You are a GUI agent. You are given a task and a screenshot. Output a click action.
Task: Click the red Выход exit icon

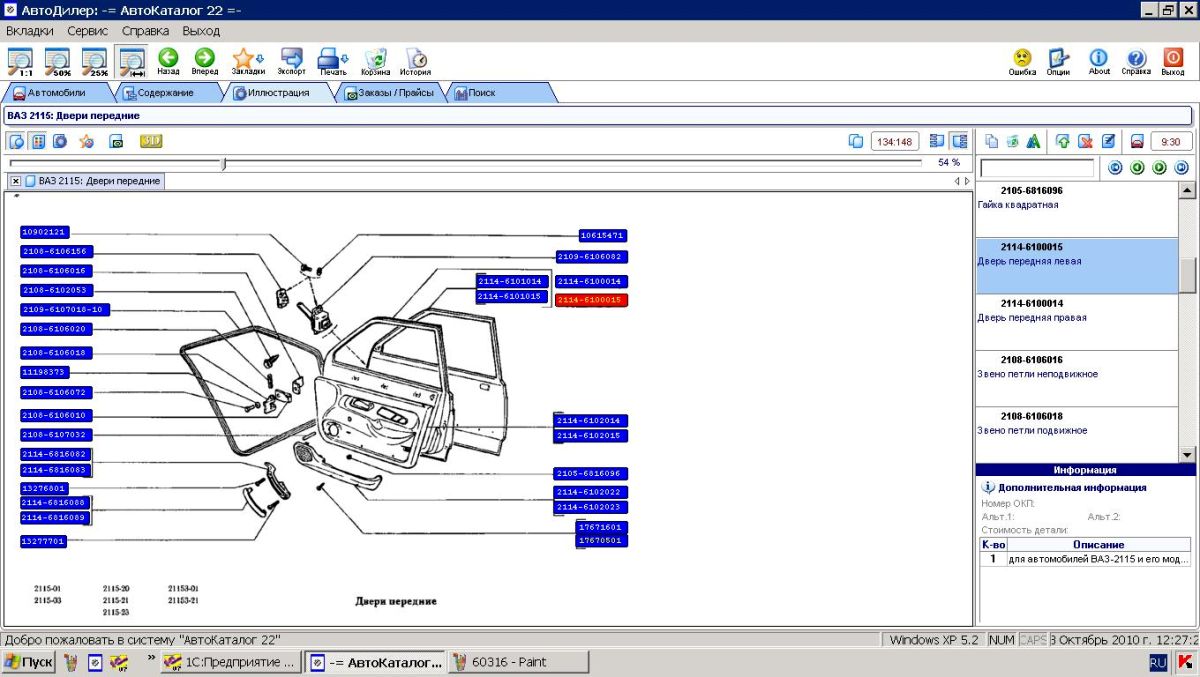point(1174,61)
